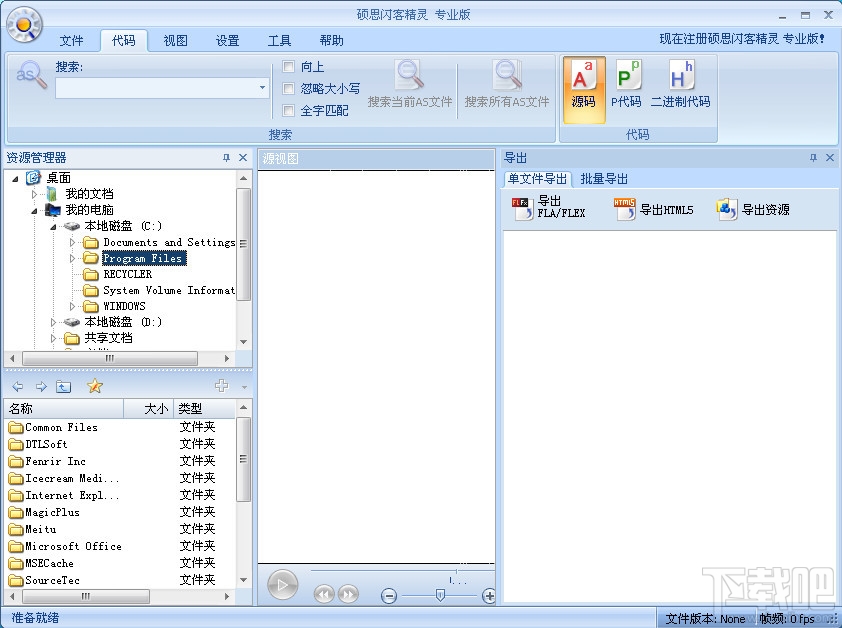Click the back arrow in file browser
Image resolution: width=842 pixels, height=628 pixels.
tap(18, 386)
